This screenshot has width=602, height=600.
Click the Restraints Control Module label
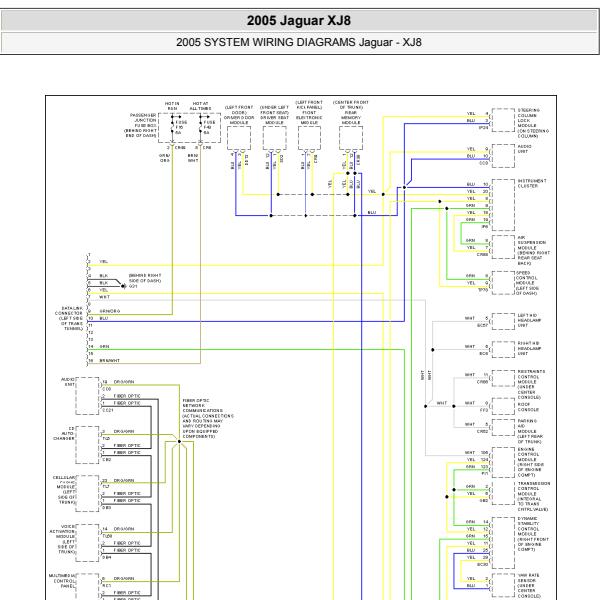click(531, 384)
